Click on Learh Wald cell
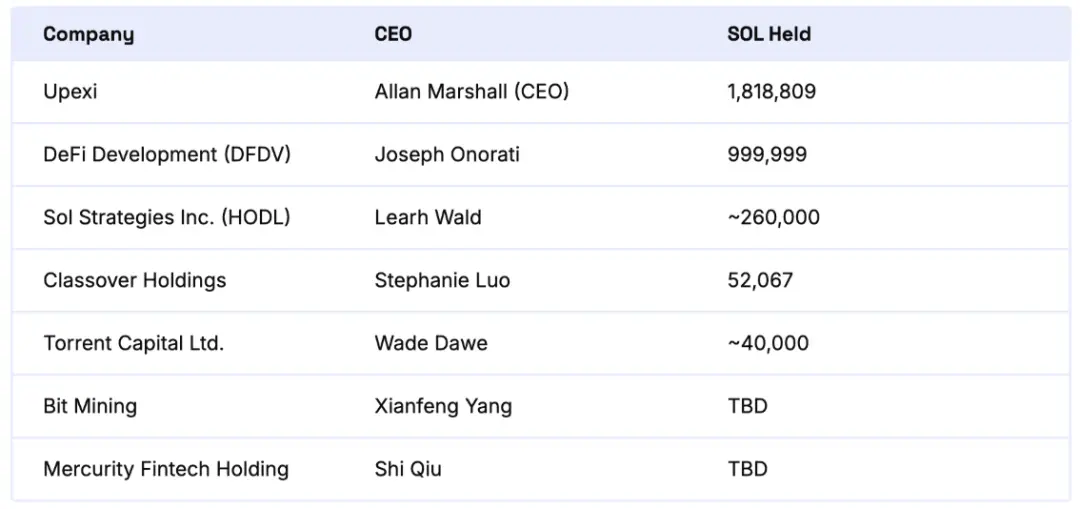1080x509 pixels. 427,217
